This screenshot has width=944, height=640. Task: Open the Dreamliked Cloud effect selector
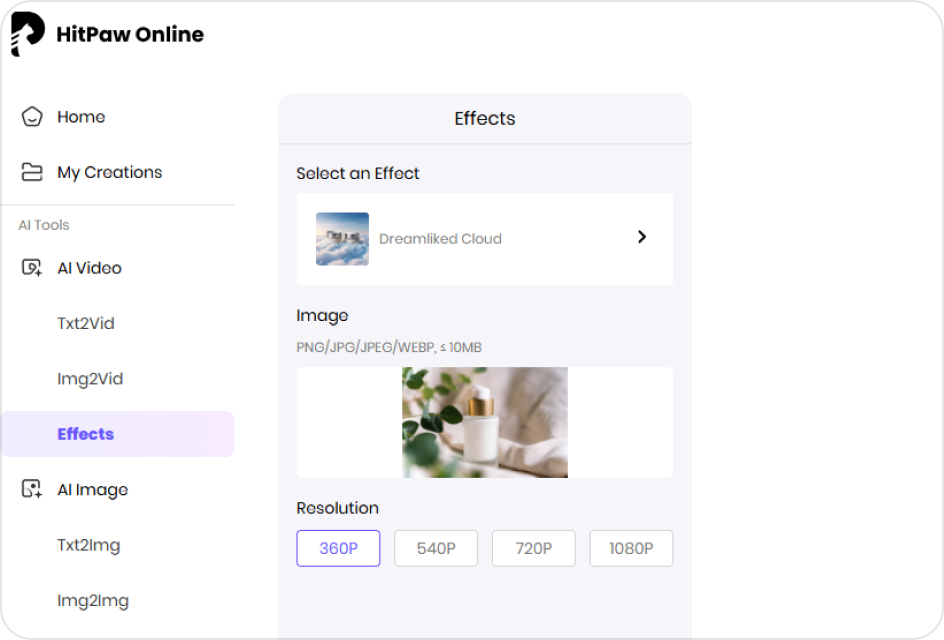point(484,239)
